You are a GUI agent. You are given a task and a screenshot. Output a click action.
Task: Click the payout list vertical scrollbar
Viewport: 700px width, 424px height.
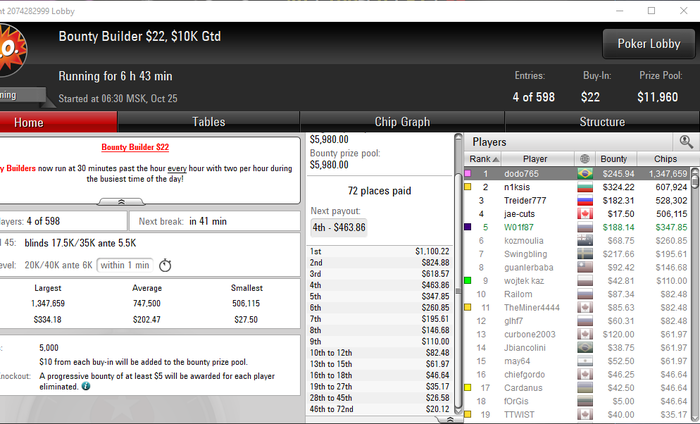(x=458, y=274)
